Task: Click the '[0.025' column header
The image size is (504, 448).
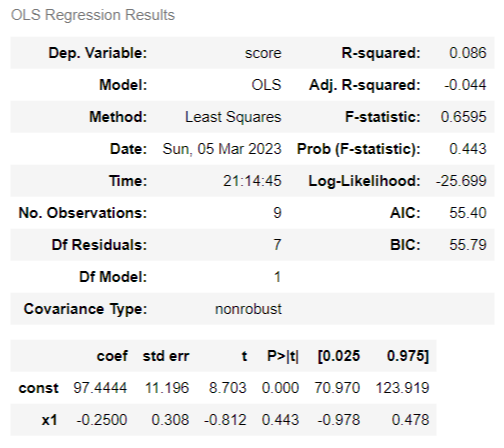Action: tap(339, 356)
